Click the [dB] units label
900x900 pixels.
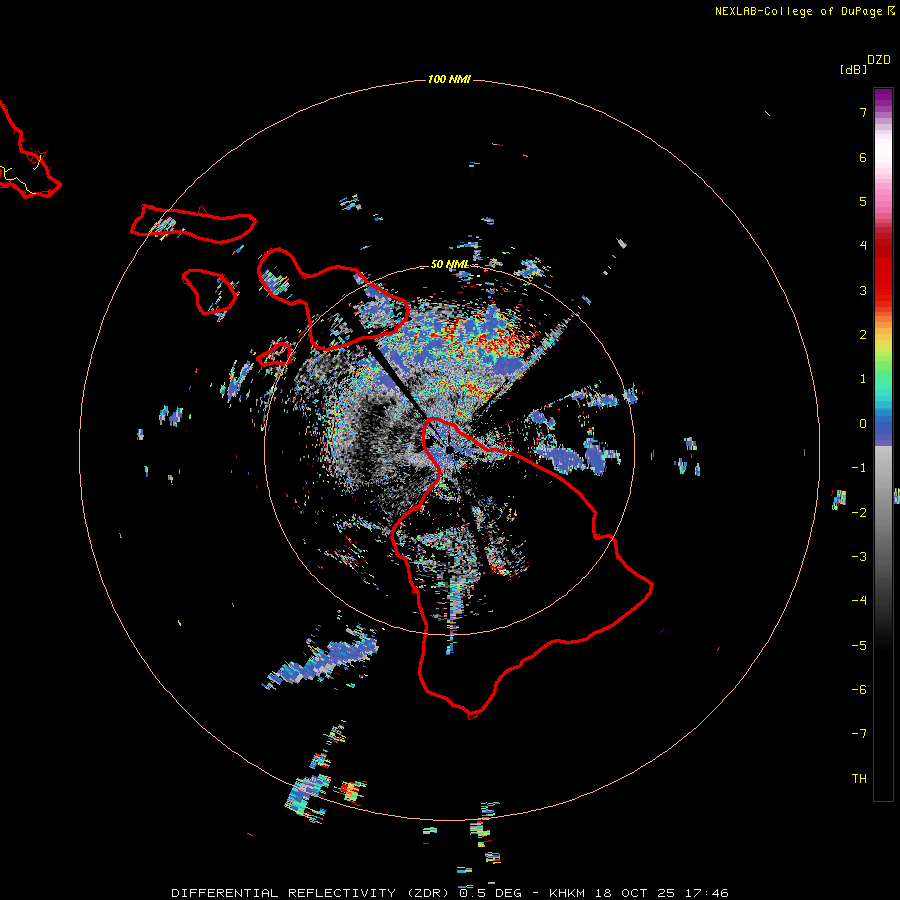coord(853,69)
